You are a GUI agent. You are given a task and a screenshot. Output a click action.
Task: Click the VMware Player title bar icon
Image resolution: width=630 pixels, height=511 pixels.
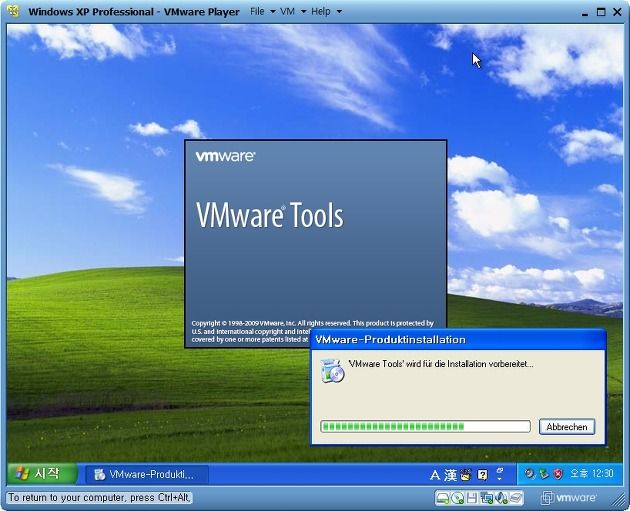(14, 11)
